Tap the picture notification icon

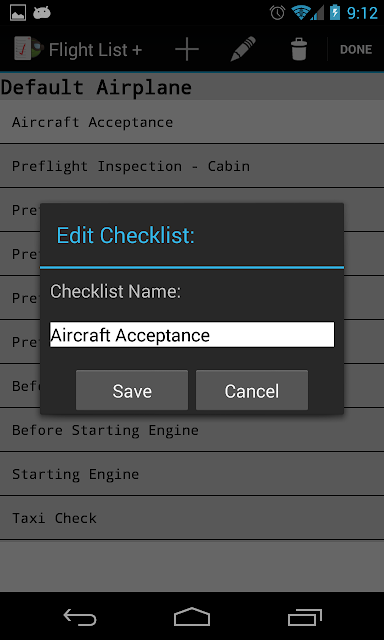point(18,13)
